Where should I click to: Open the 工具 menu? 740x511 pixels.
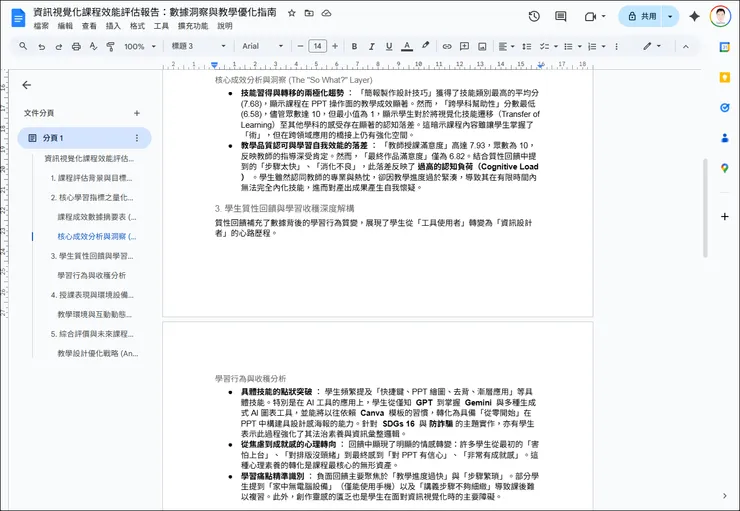[161, 26]
